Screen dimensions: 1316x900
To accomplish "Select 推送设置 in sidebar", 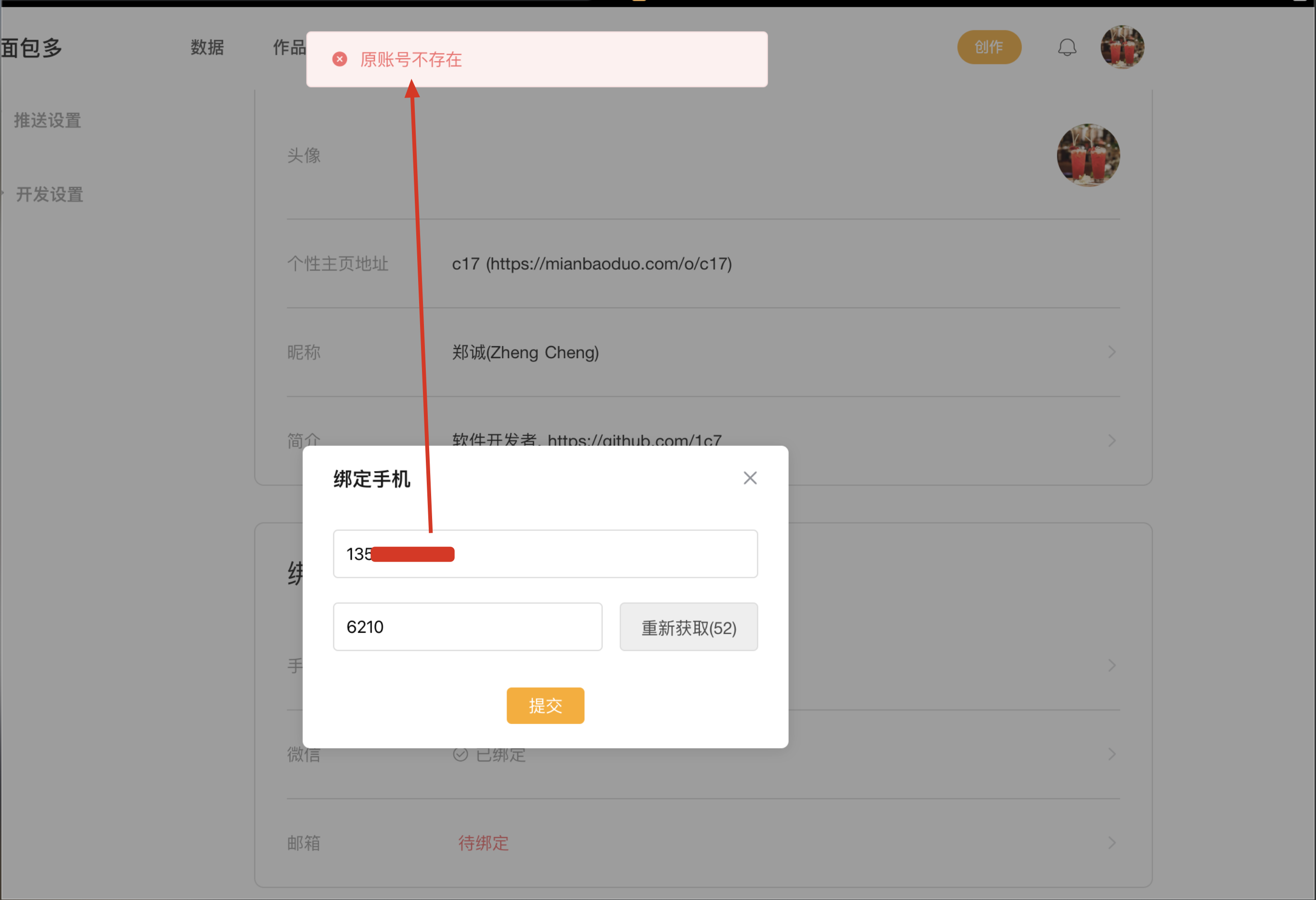I will [48, 121].
